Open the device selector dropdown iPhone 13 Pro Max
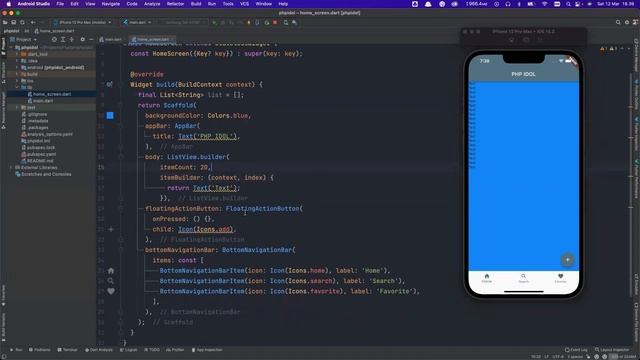Image resolution: width=640 pixels, height=360 pixels. [x=82, y=22]
